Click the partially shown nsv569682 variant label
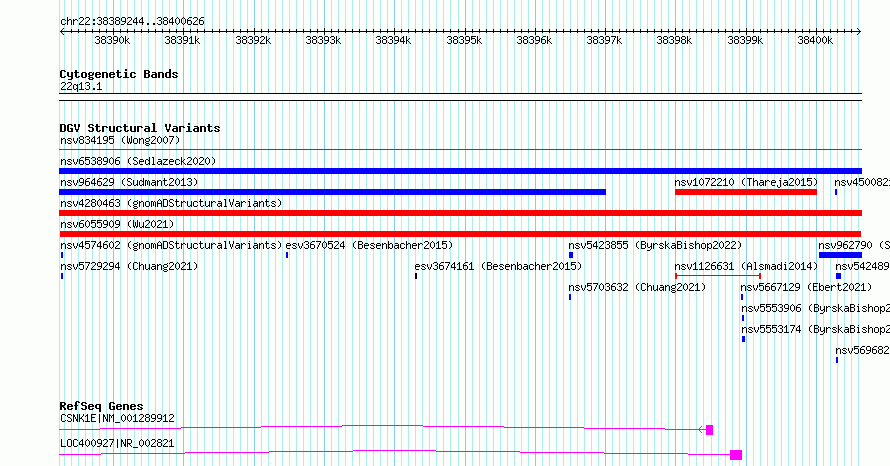This screenshot has height=466, width=890. pyautogui.click(x=862, y=350)
